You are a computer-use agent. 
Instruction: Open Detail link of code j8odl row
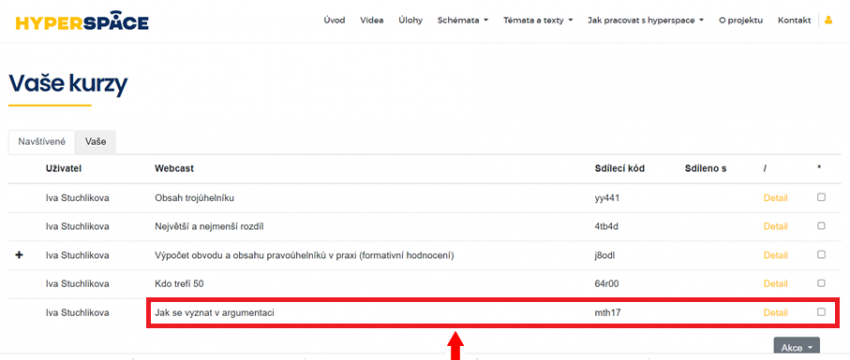point(775,255)
